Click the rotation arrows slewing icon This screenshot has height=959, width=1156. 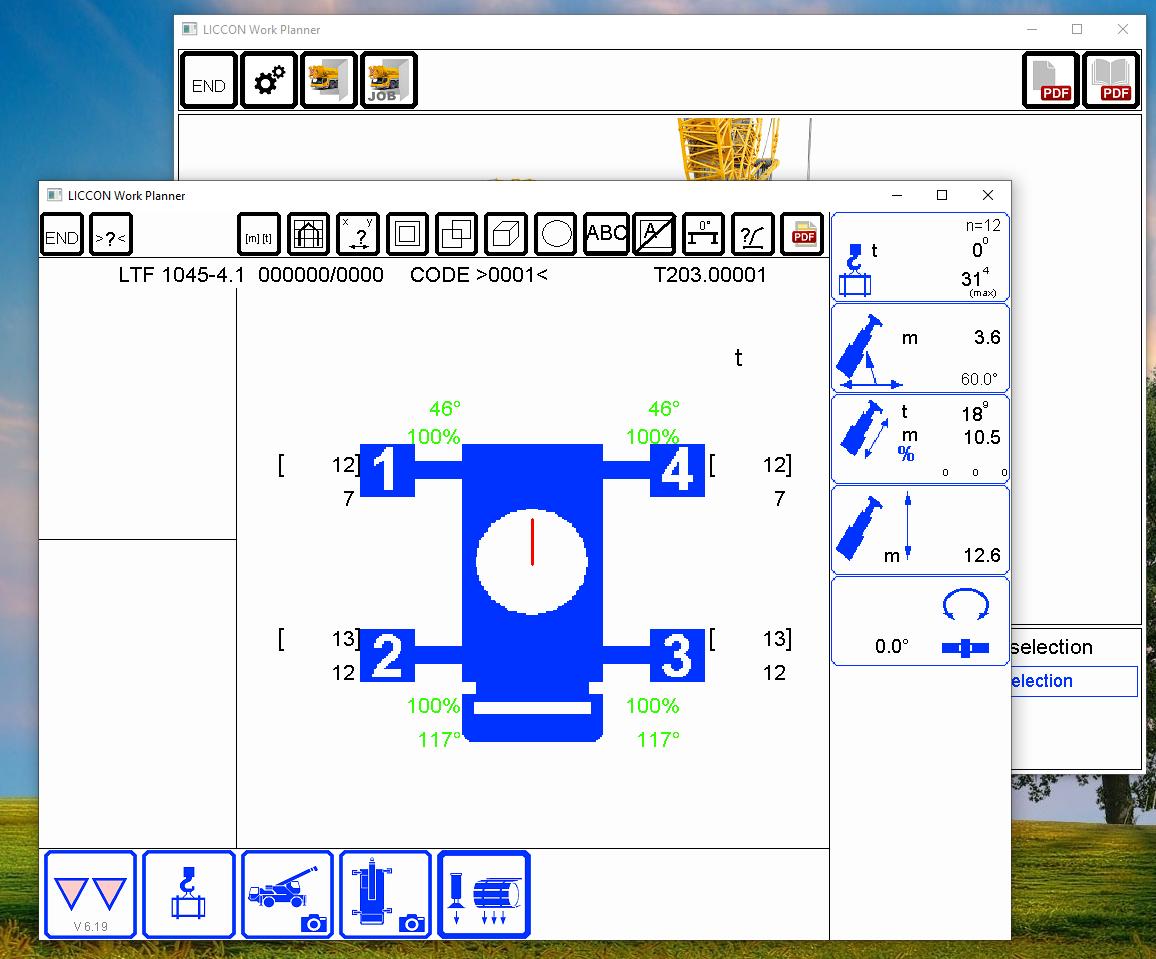tap(966, 604)
